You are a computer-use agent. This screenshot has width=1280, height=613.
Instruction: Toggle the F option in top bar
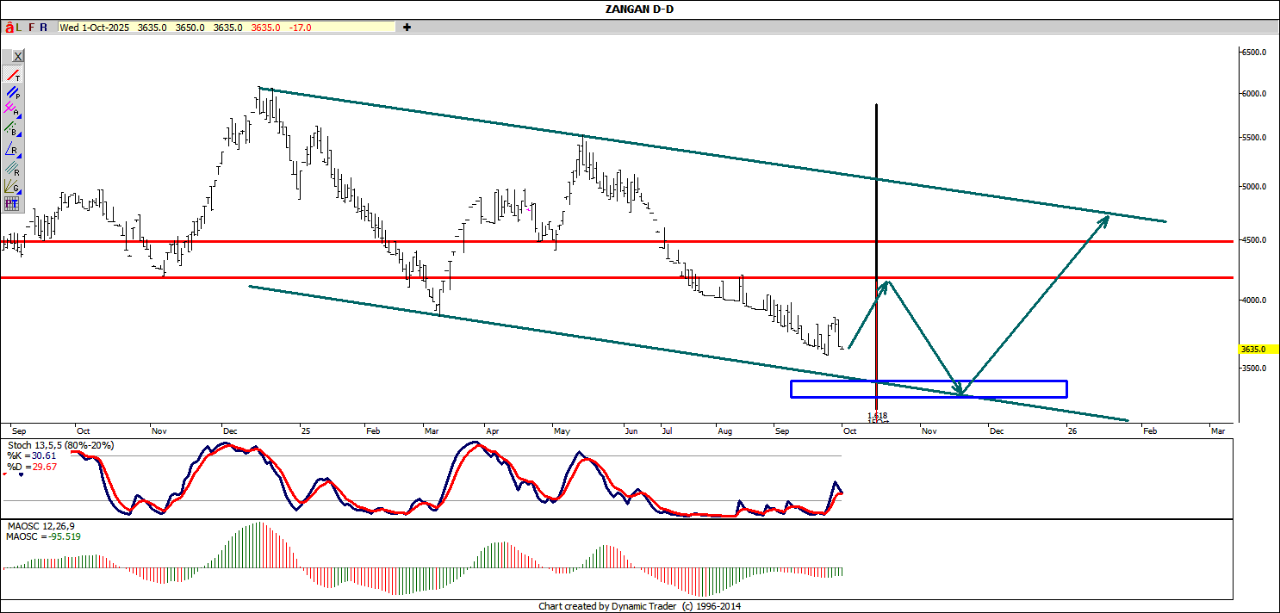pyautogui.click(x=33, y=28)
